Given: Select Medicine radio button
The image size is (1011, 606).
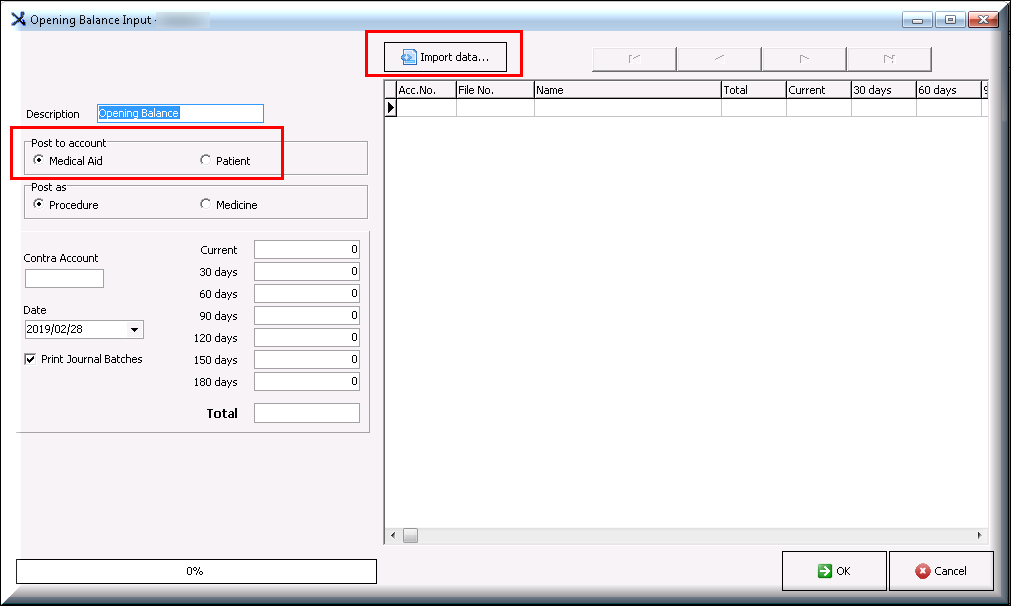Looking at the screenshot, I should [205, 204].
